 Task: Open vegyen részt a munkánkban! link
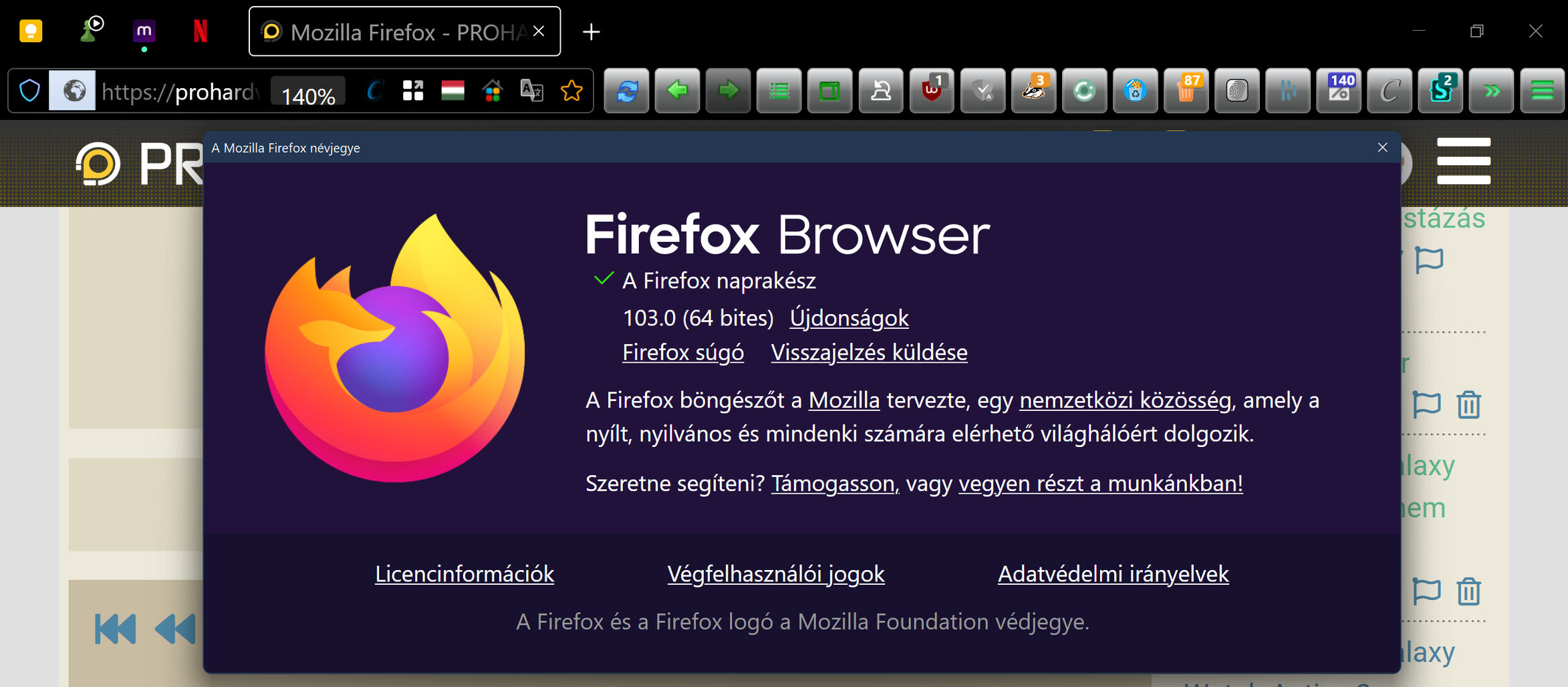pyautogui.click(x=1101, y=483)
